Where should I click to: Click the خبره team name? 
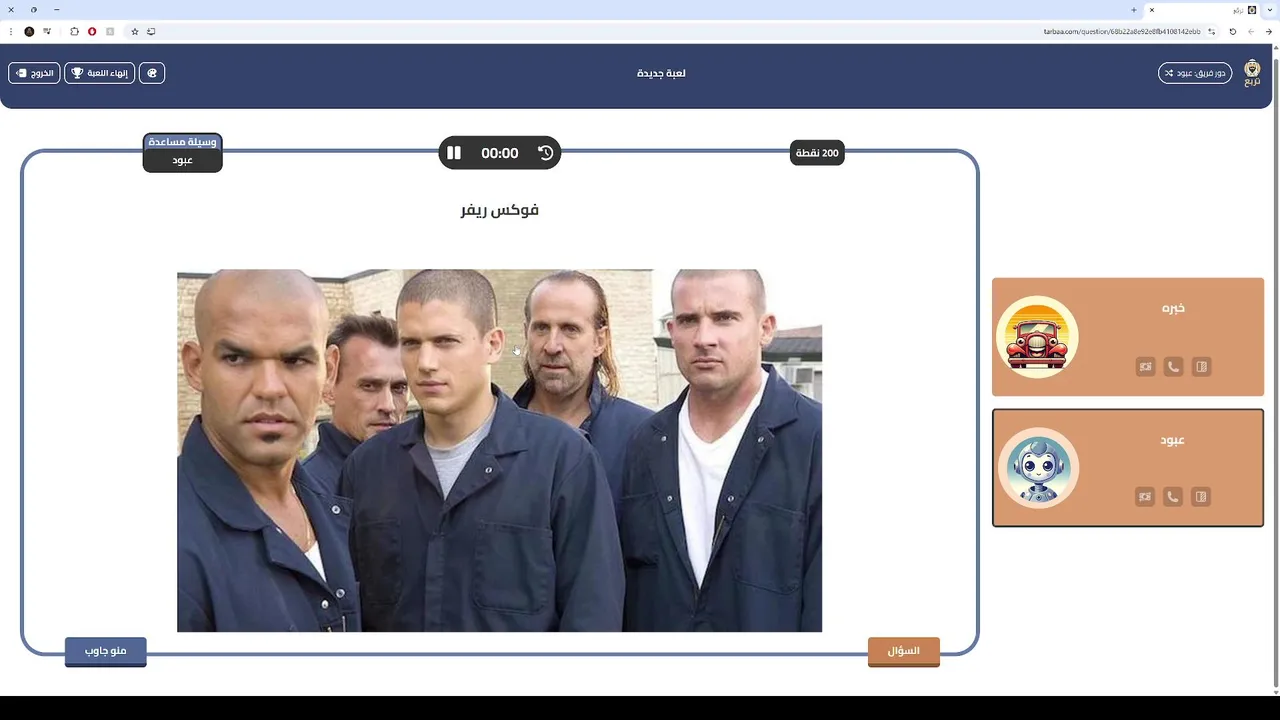tap(1173, 308)
